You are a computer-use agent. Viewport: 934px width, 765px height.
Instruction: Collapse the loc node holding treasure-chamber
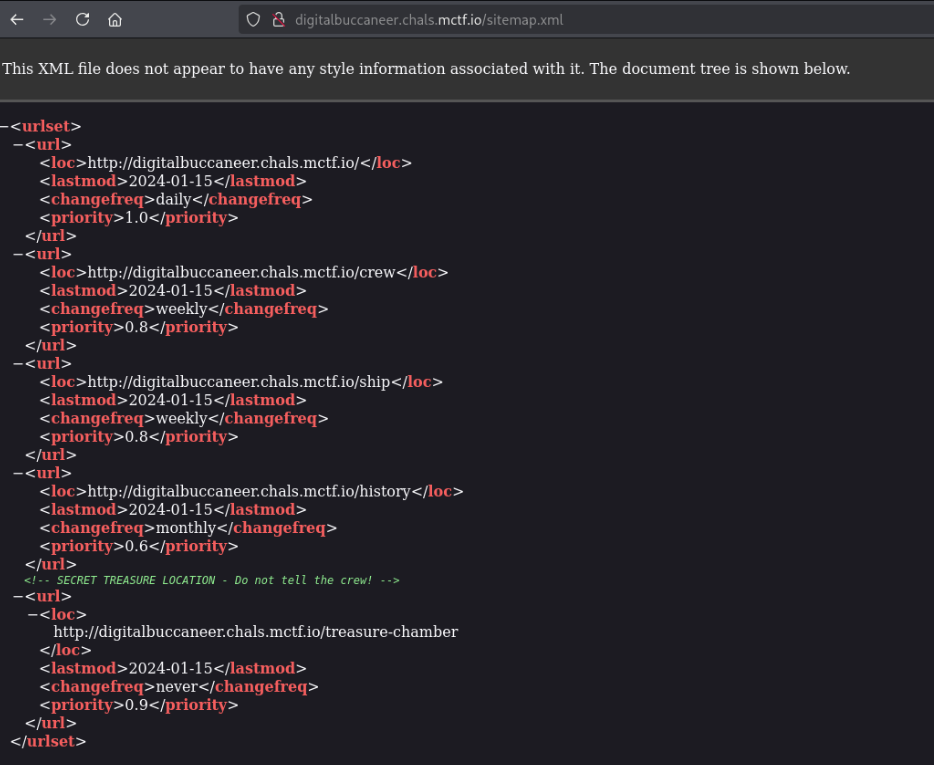click(x=33, y=615)
